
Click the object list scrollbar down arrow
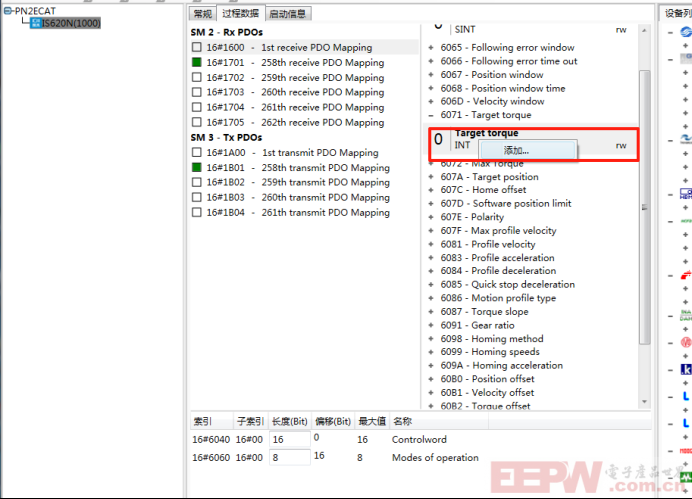(x=644, y=401)
